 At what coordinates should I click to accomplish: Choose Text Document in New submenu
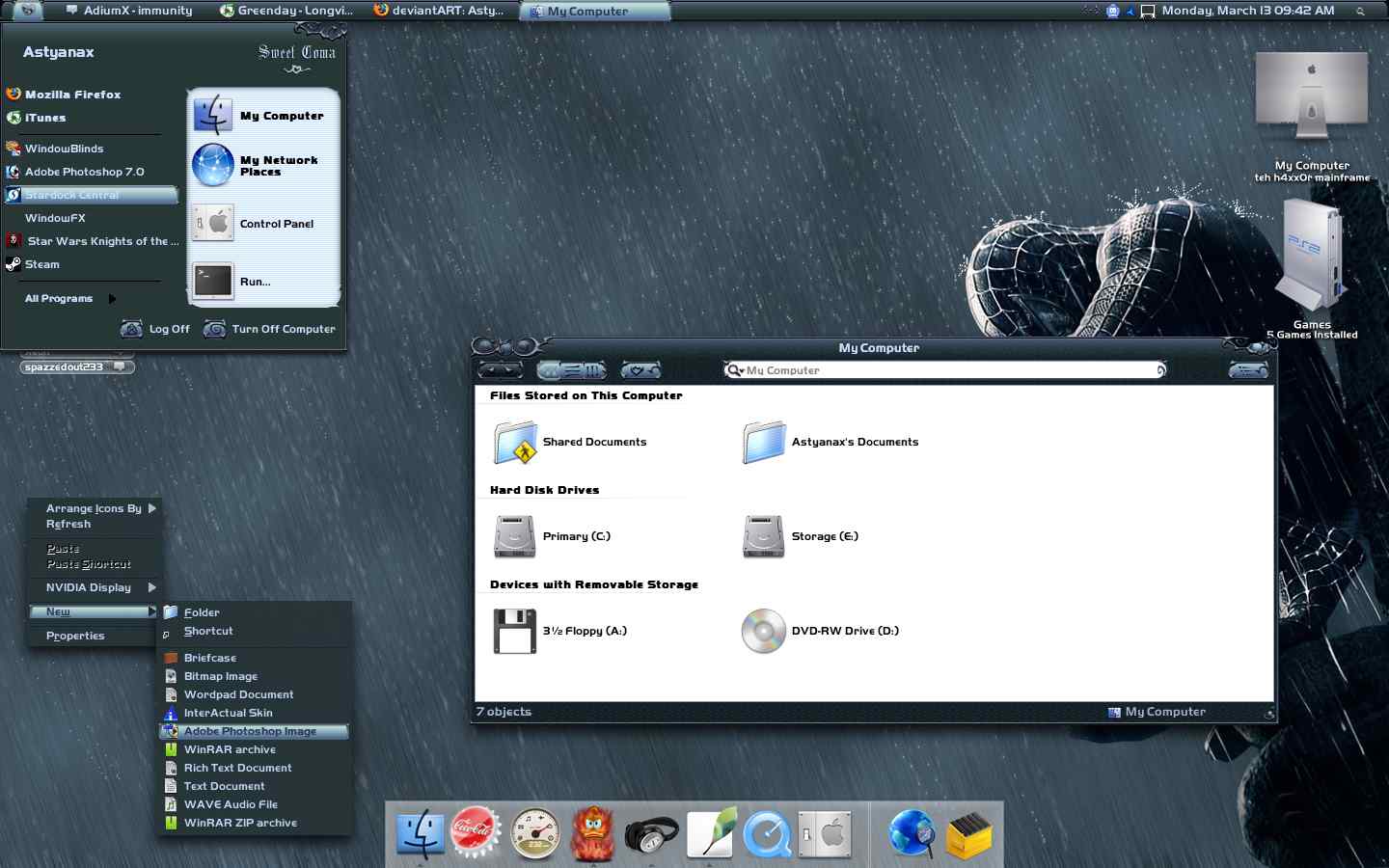tap(254, 786)
